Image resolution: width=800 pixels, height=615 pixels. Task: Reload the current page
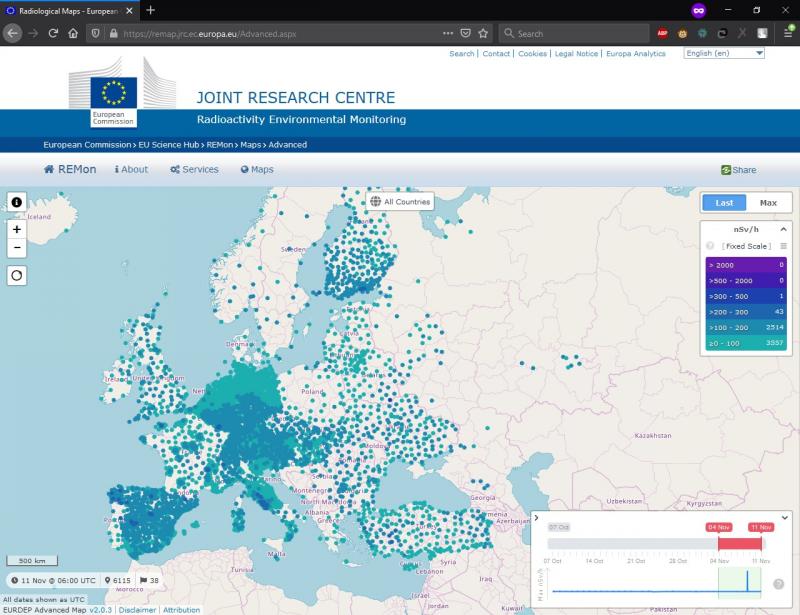click(x=53, y=34)
